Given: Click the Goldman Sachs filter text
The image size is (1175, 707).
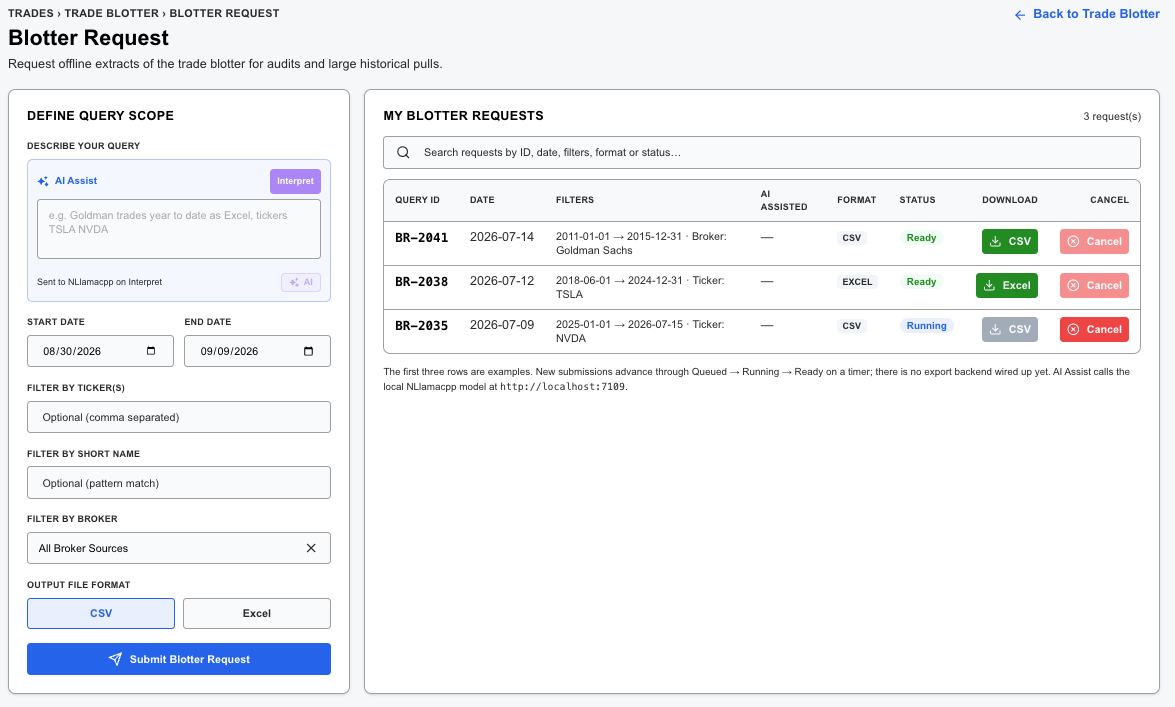Looking at the screenshot, I should [x=594, y=250].
